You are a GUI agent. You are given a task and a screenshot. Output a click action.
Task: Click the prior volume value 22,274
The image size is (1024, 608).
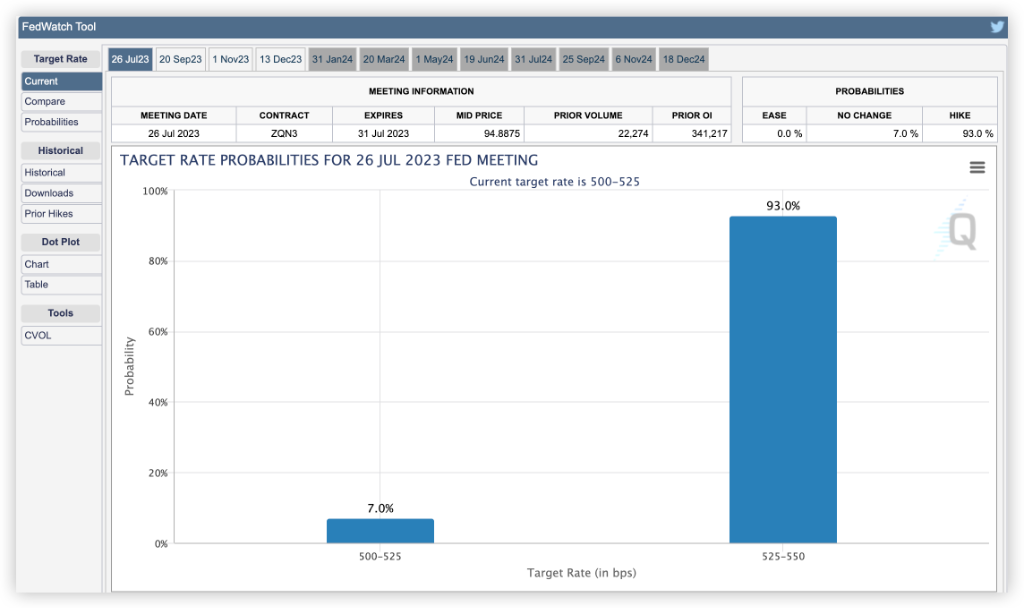(x=633, y=134)
